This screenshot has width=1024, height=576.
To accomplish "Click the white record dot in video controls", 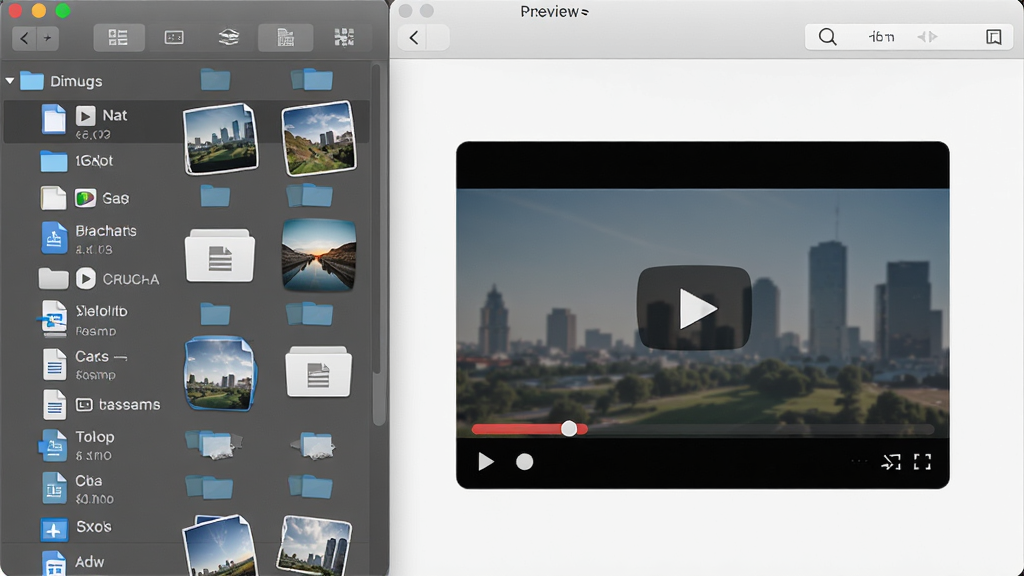I will tap(524, 462).
